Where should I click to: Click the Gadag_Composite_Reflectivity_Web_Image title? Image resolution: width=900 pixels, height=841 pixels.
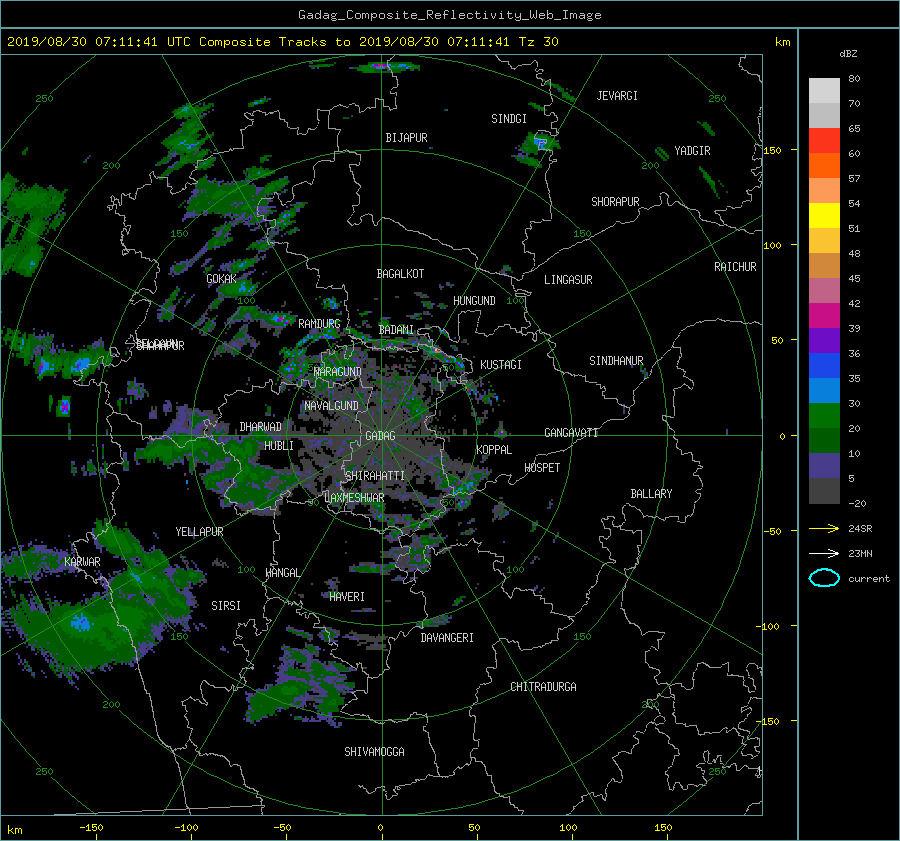(449, 15)
